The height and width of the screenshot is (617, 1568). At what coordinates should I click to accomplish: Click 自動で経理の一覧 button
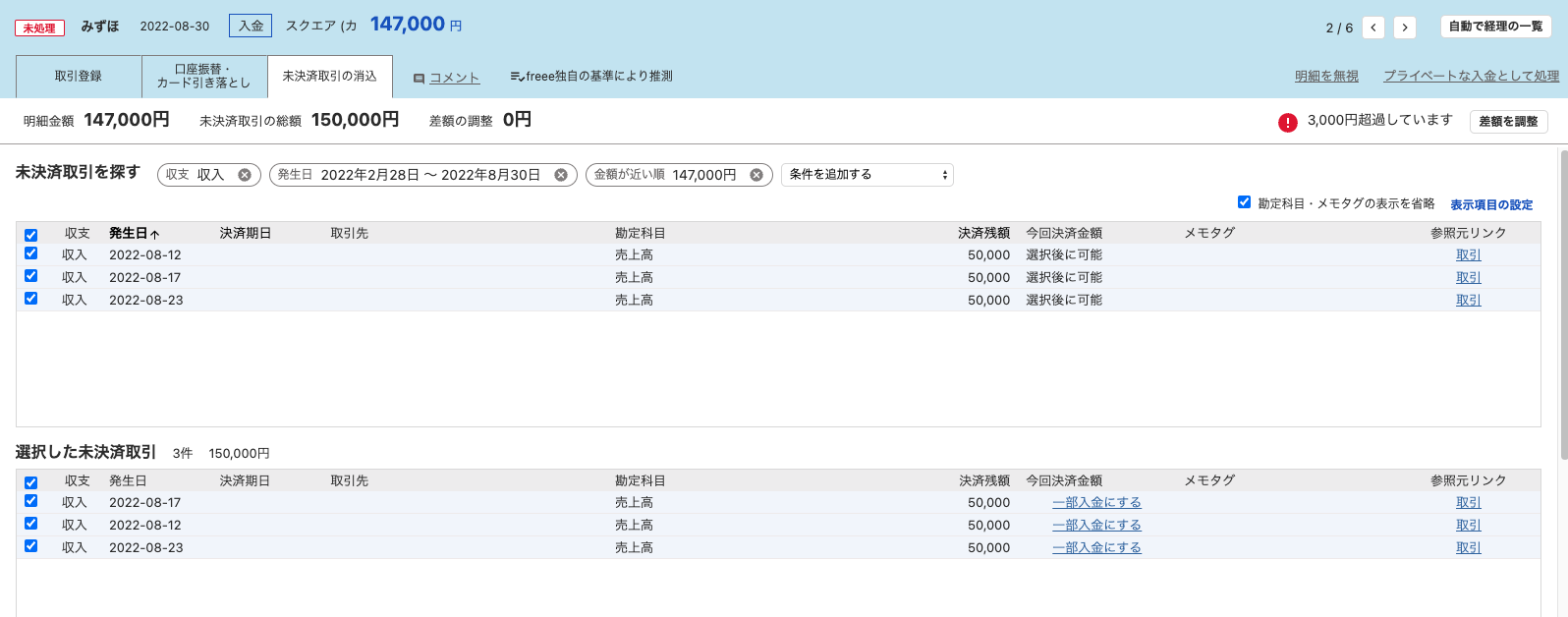pos(1495,27)
